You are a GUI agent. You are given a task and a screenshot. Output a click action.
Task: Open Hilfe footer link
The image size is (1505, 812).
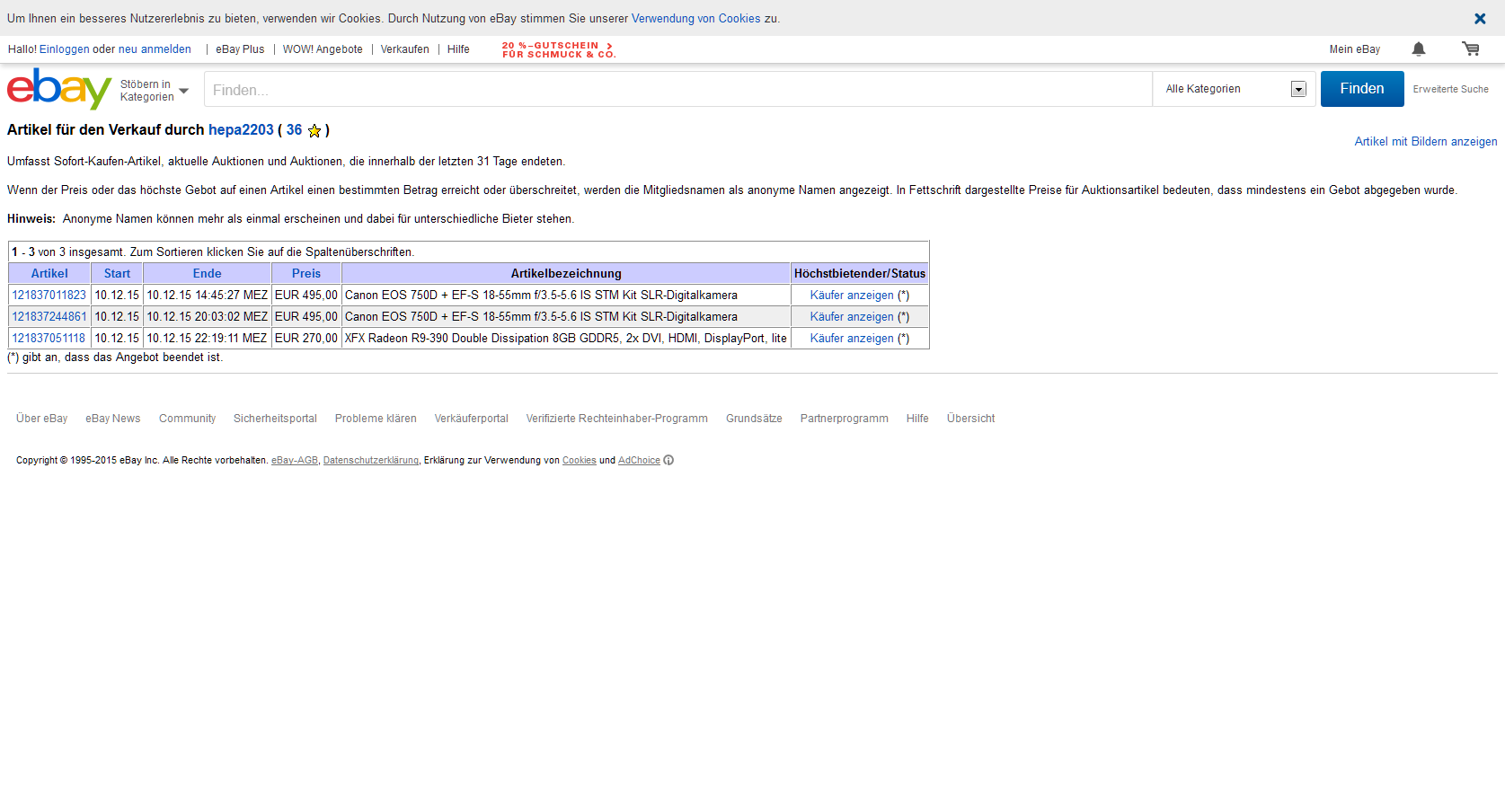(x=917, y=419)
